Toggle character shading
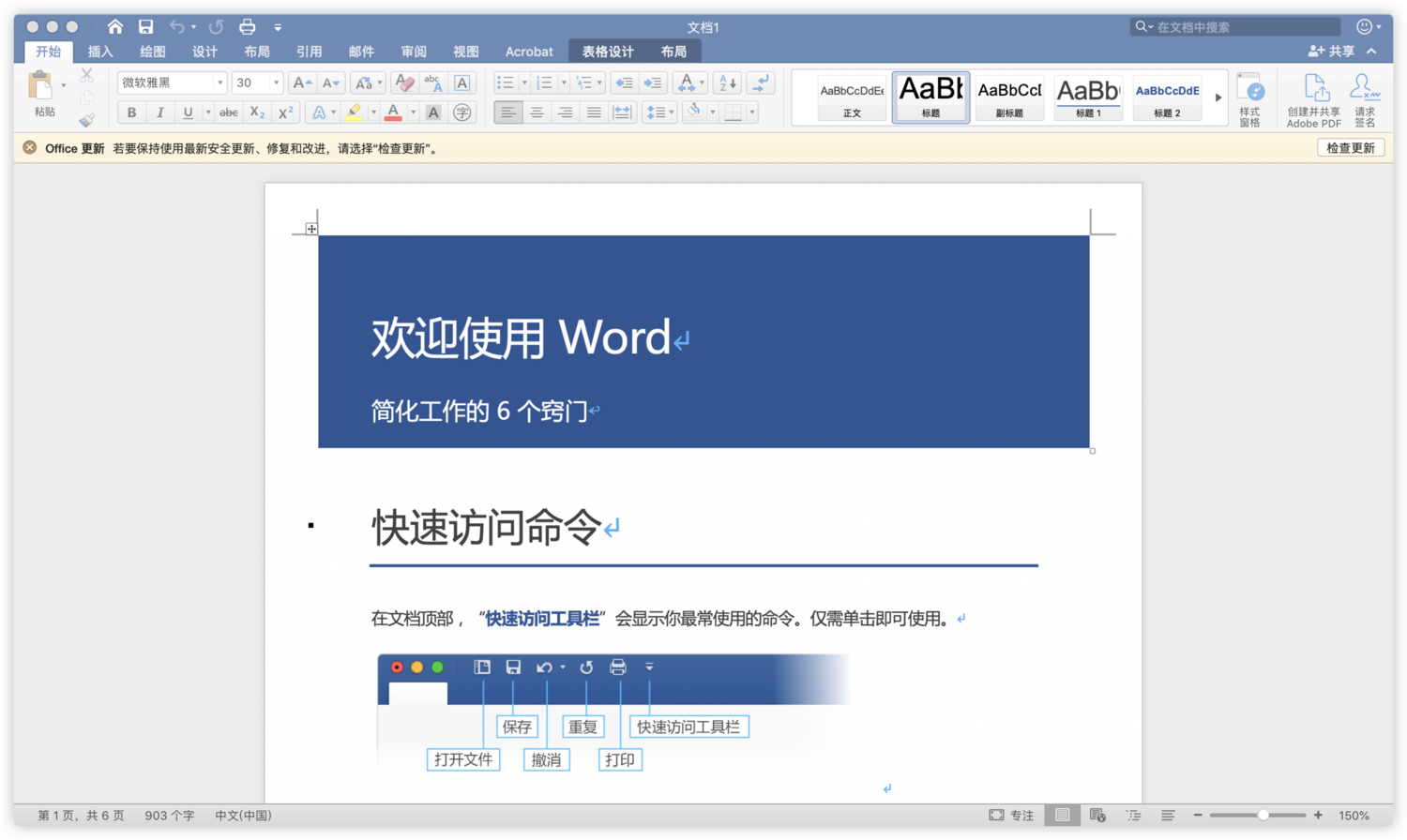Image resolution: width=1407 pixels, height=840 pixels. pos(432,112)
